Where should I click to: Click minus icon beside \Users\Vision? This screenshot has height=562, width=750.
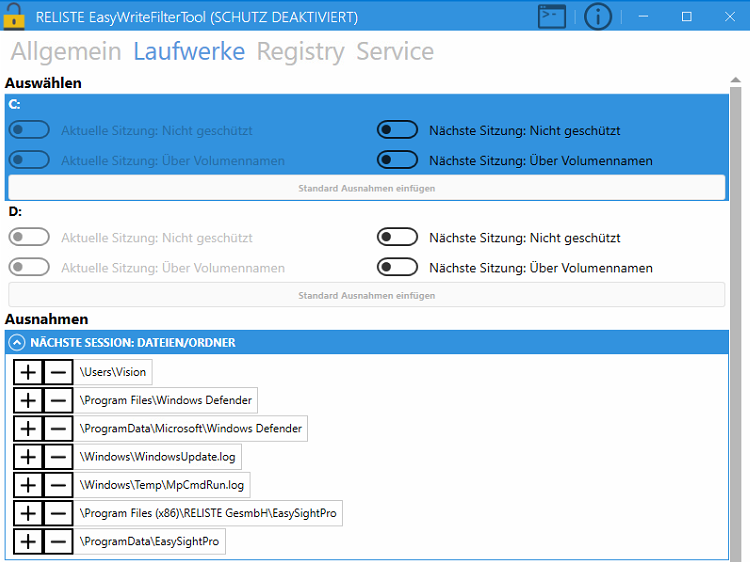[59, 372]
